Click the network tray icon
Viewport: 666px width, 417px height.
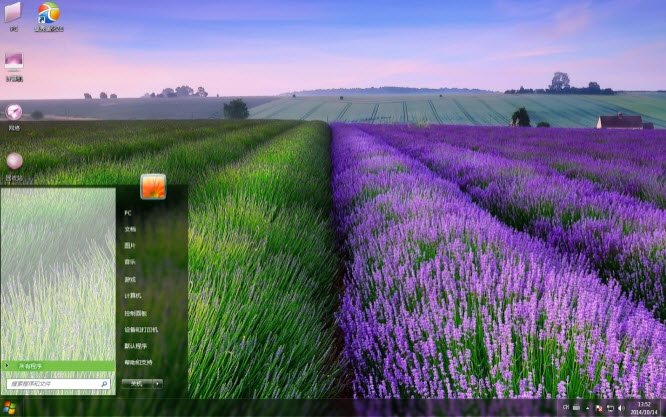pyautogui.click(x=611, y=407)
